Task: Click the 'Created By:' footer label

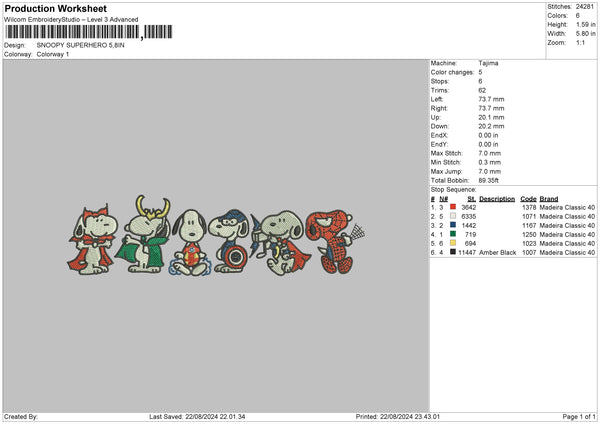Action: [x=21, y=417]
